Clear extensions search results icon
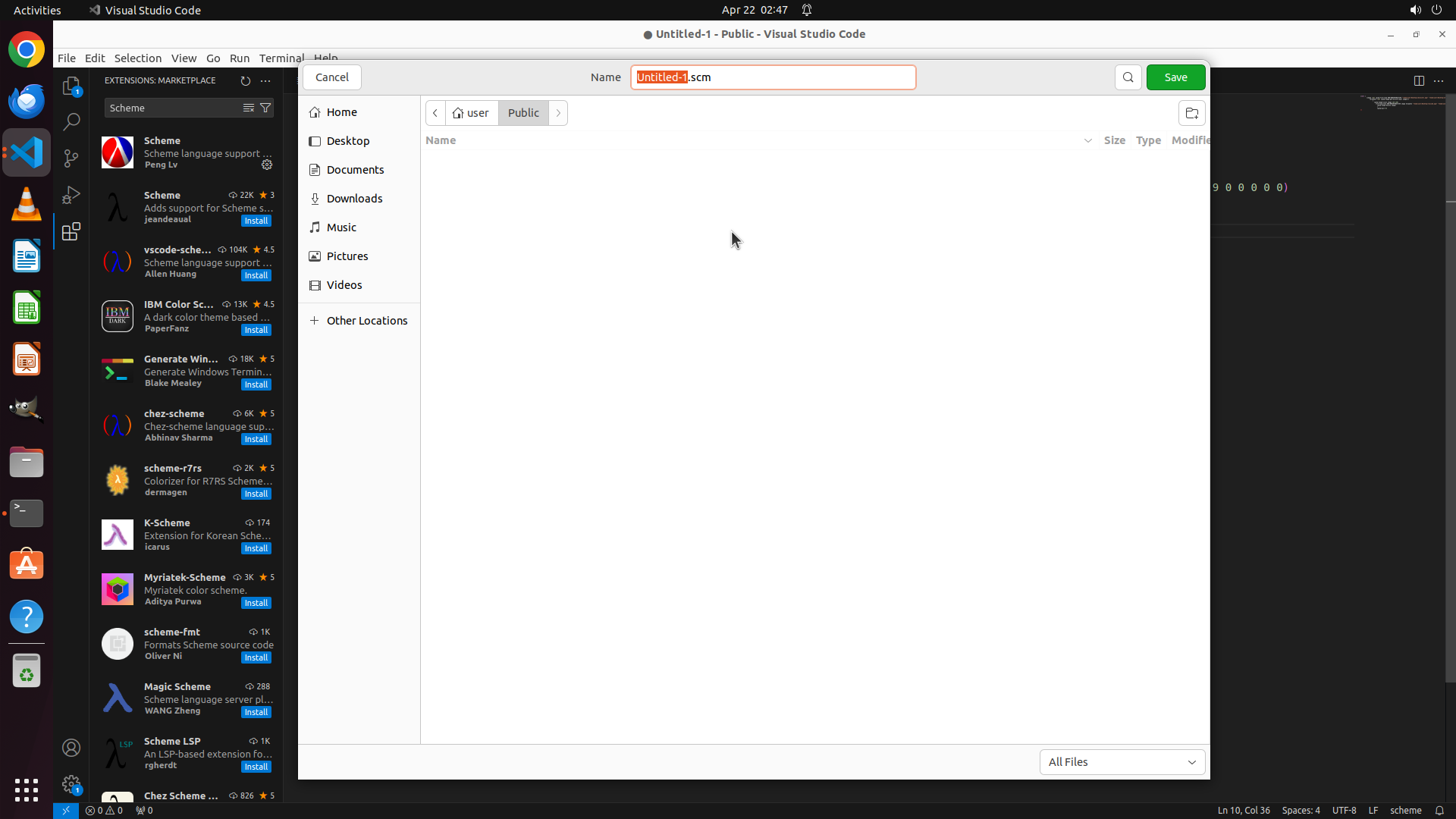Viewport: 1456px width, 819px height. (x=248, y=108)
